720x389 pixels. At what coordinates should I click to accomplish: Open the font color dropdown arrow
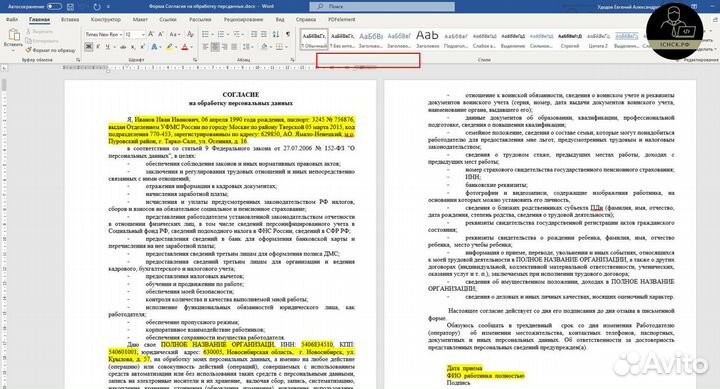[x=191, y=47]
